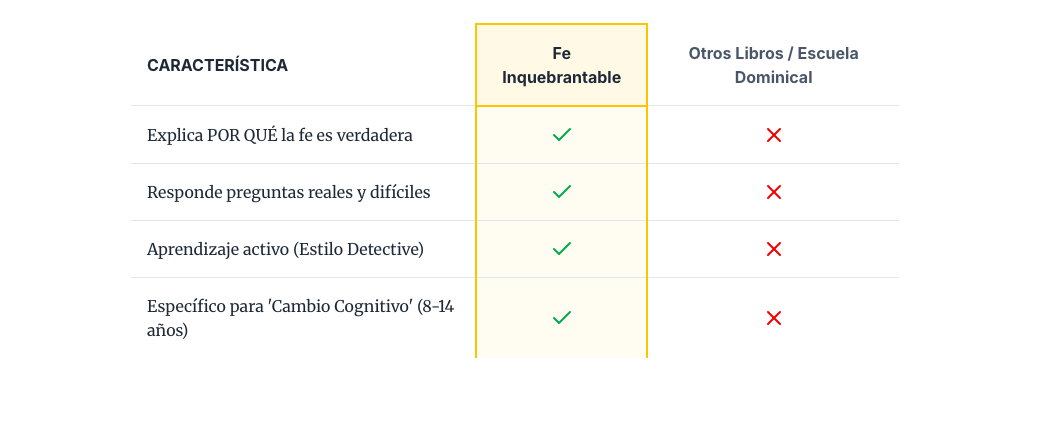The width and height of the screenshot is (1061, 430).
Task: Click the red X in 'Aprendizaje activo' row
Action: [773, 249]
